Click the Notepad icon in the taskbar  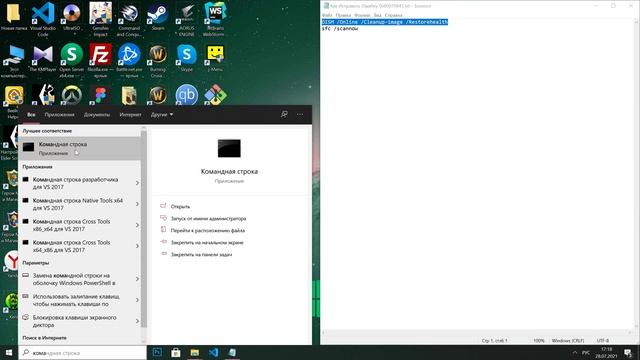[232, 353]
